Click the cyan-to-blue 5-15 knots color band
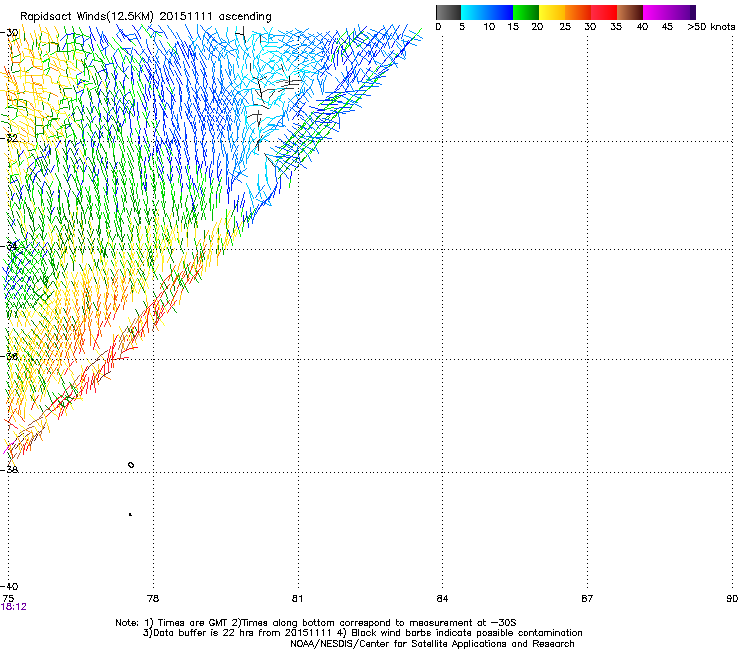Image resolution: width=740 pixels, height=650 pixels. point(487,12)
